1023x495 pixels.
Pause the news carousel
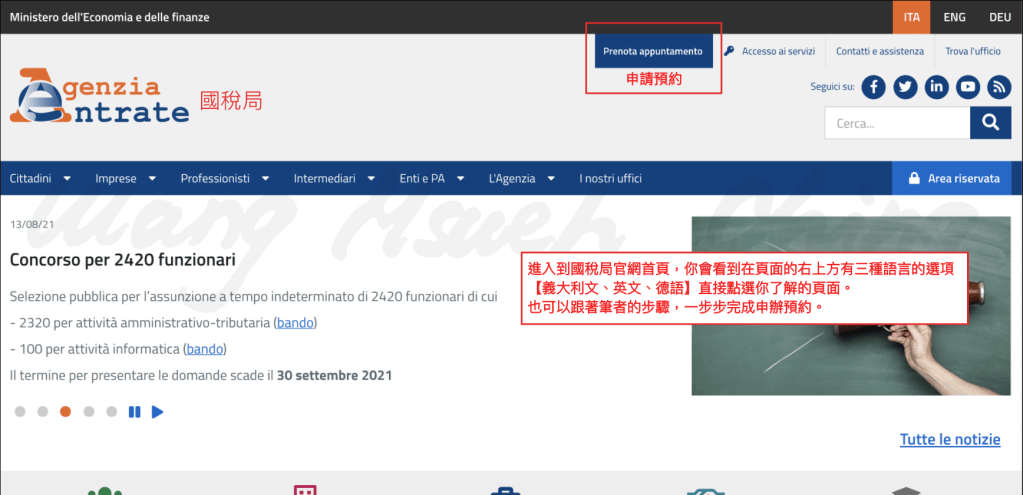coord(134,411)
